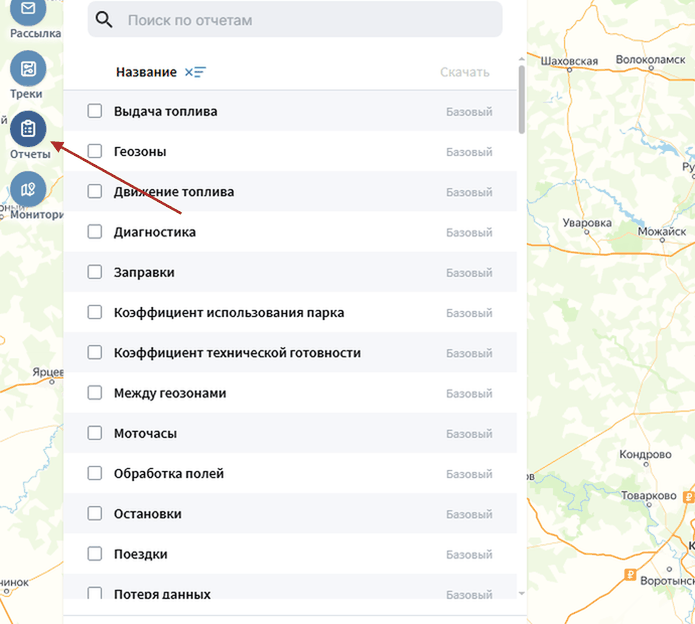Select the Диагностика report name
This screenshot has height=624, width=695.
(x=155, y=232)
